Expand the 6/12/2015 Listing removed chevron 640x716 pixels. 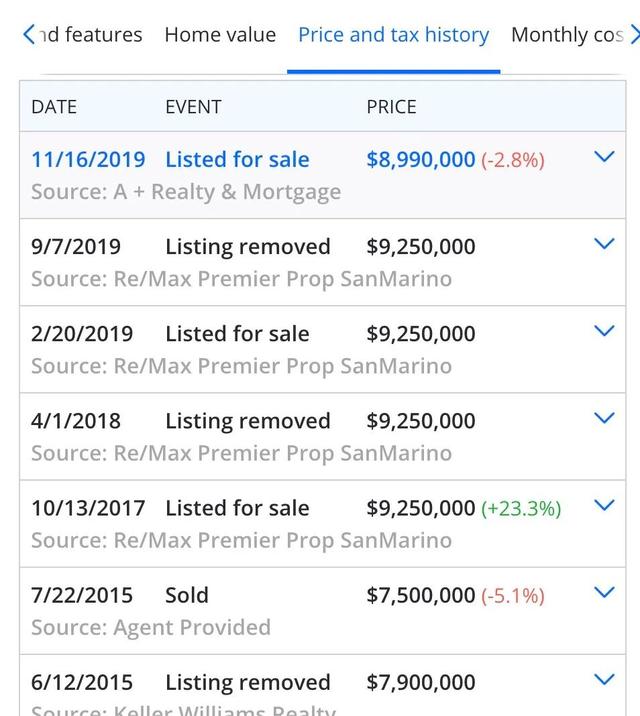(x=604, y=680)
